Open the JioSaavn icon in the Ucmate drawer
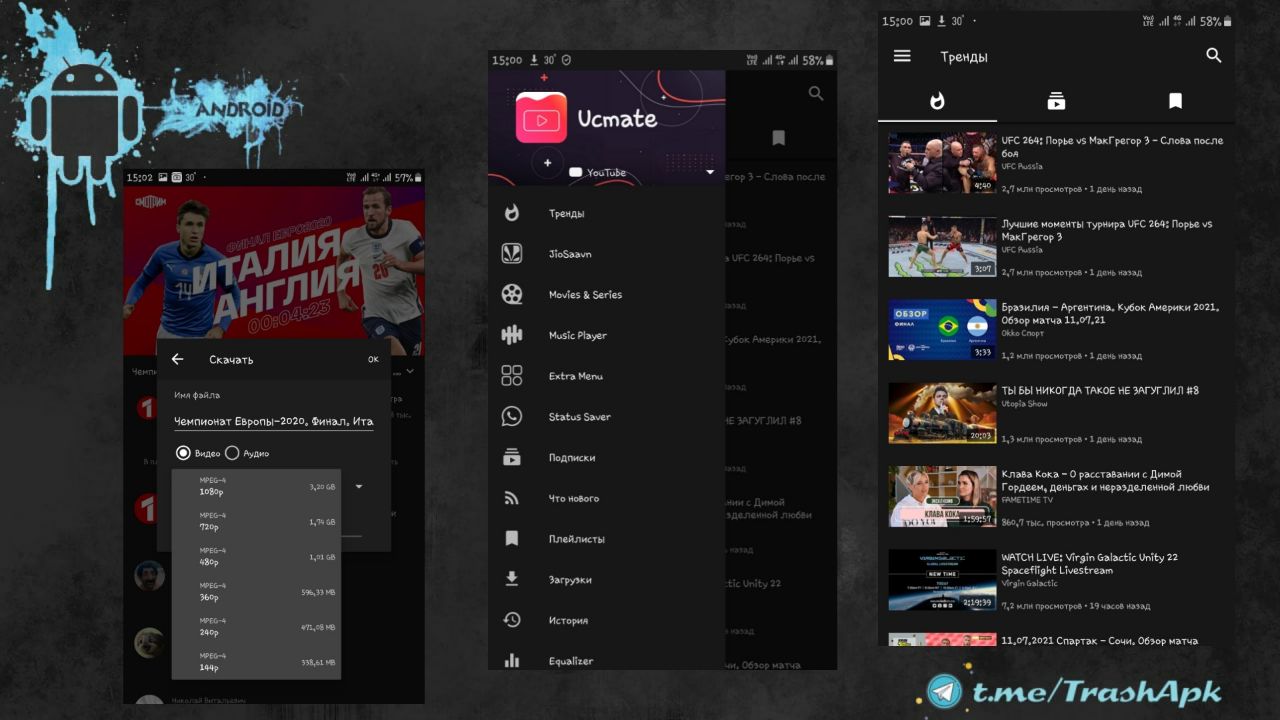The image size is (1280, 720). tap(512, 254)
